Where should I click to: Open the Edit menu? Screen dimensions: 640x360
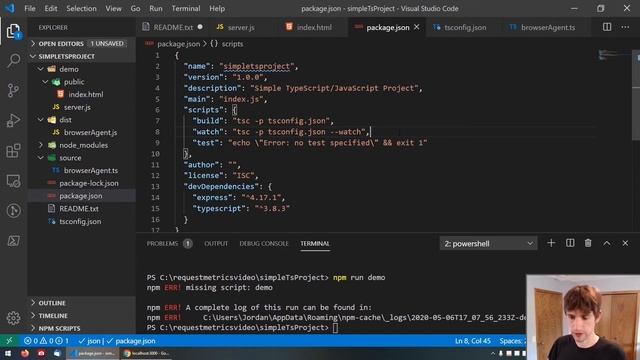pyautogui.click(x=51, y=8)
